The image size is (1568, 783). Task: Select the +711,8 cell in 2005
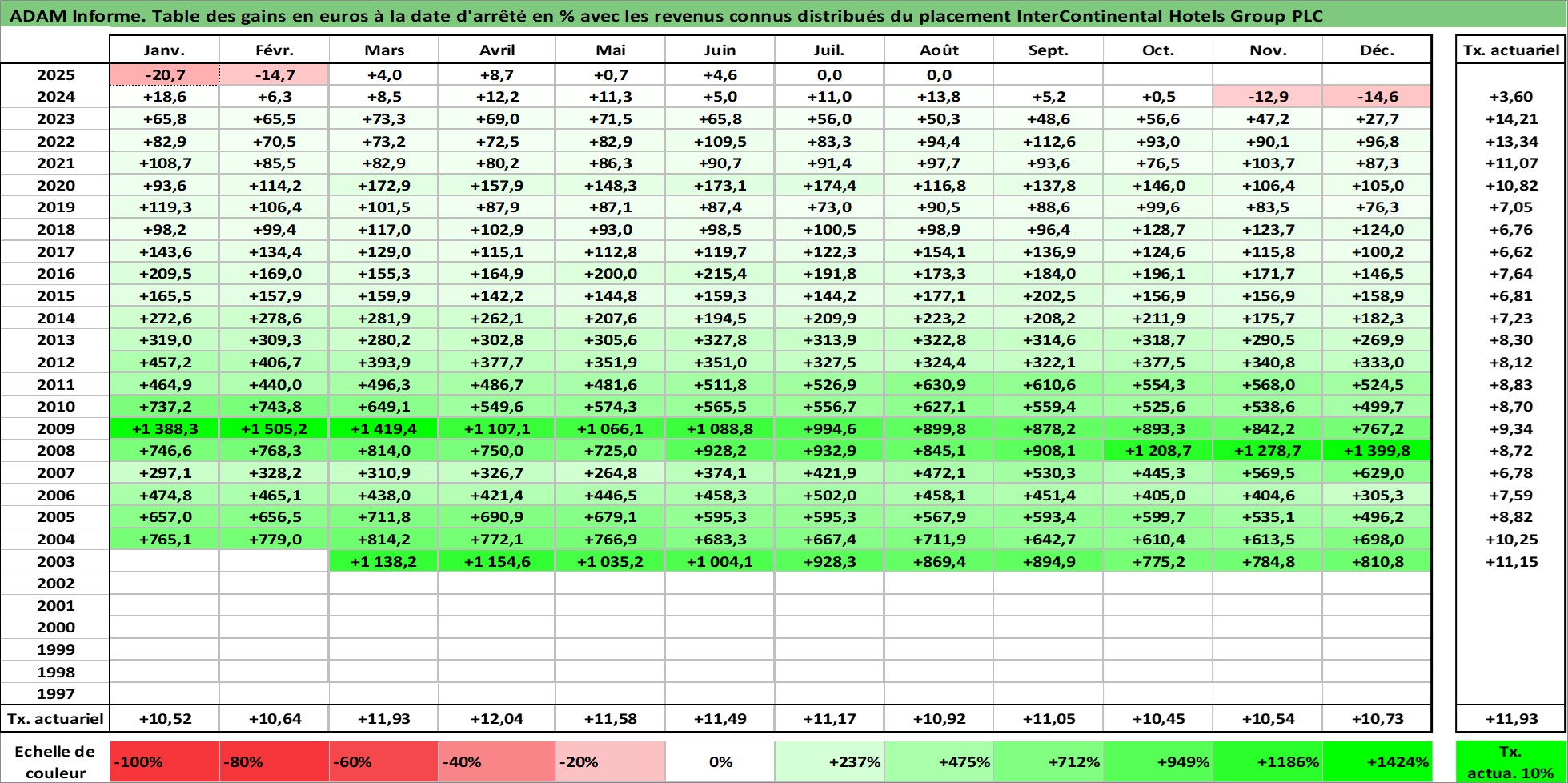pos(383,517)
